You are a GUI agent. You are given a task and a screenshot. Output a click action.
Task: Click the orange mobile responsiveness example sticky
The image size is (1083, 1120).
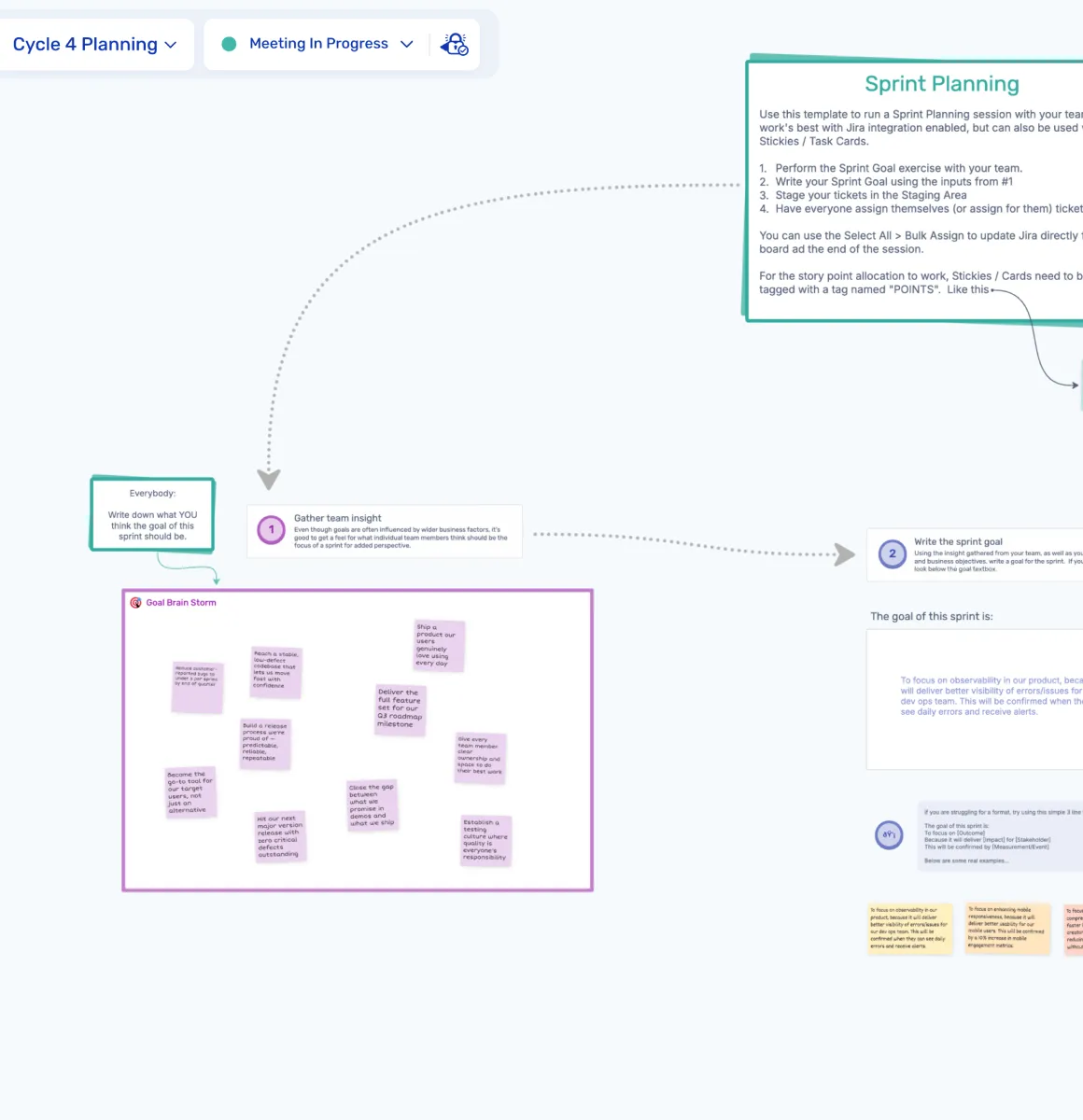[x=1007, y=928]
